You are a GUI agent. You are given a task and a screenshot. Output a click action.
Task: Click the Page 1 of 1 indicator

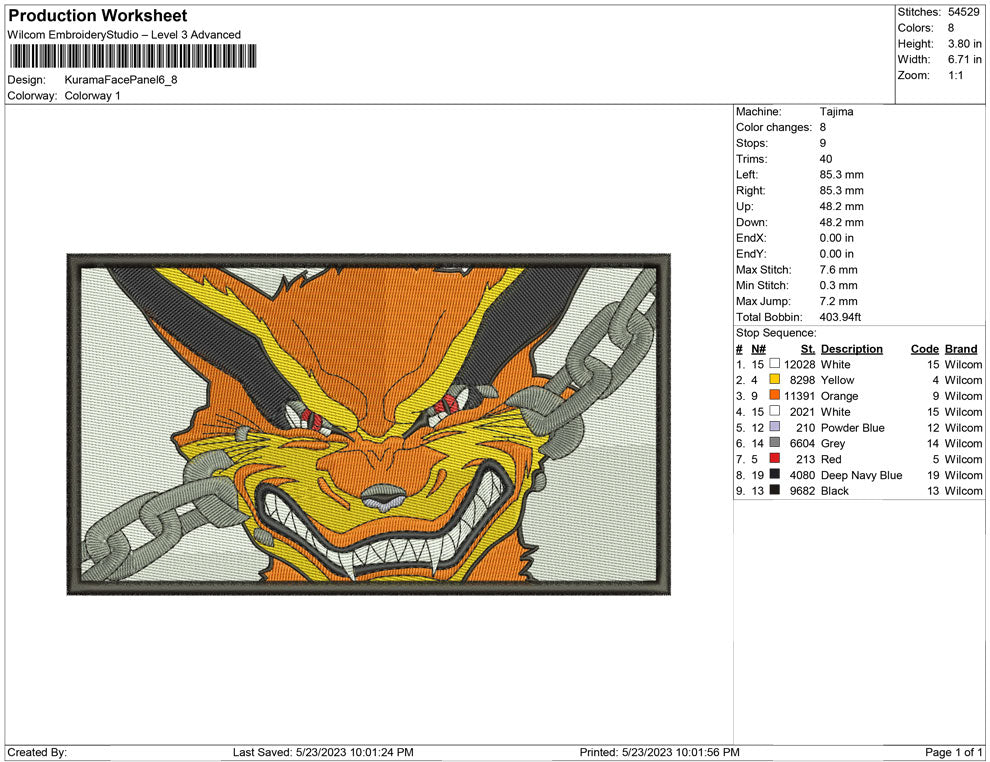click(x=953, y=752)
